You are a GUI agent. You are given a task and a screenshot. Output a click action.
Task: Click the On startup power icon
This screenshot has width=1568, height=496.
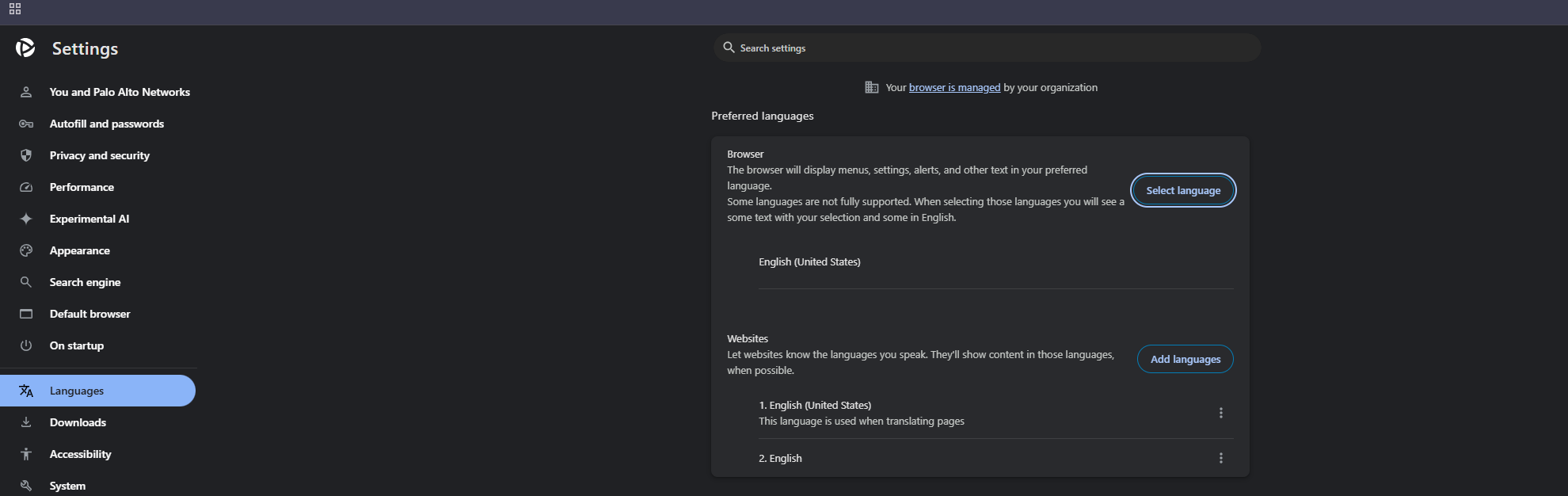[26, 345]
